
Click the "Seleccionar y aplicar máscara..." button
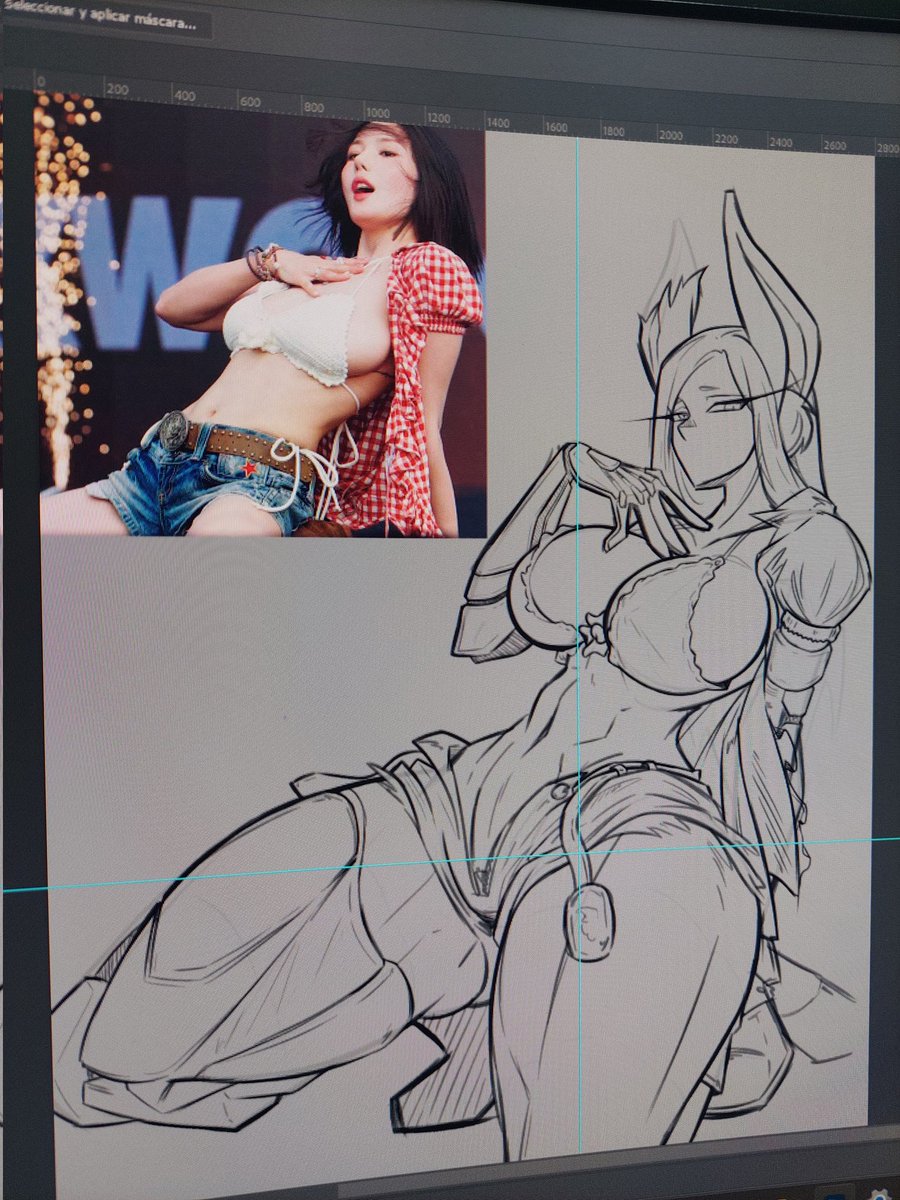(105, 19)
